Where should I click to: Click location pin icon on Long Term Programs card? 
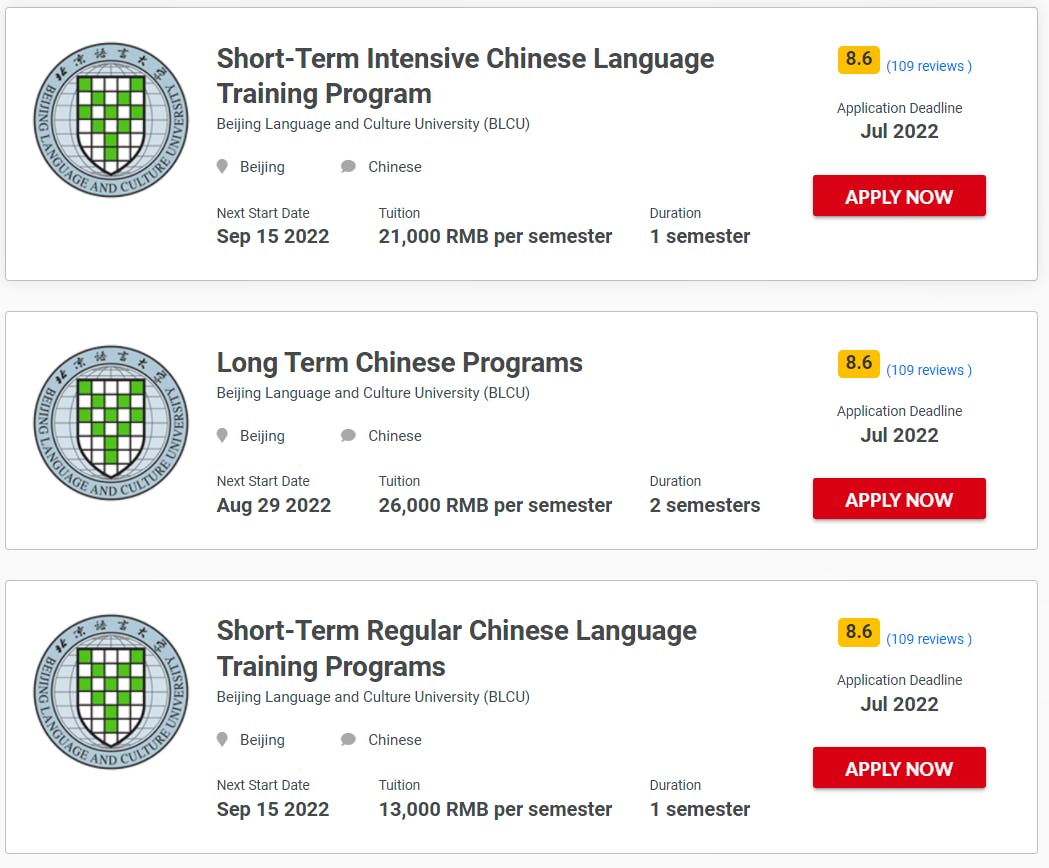[222, 436]
